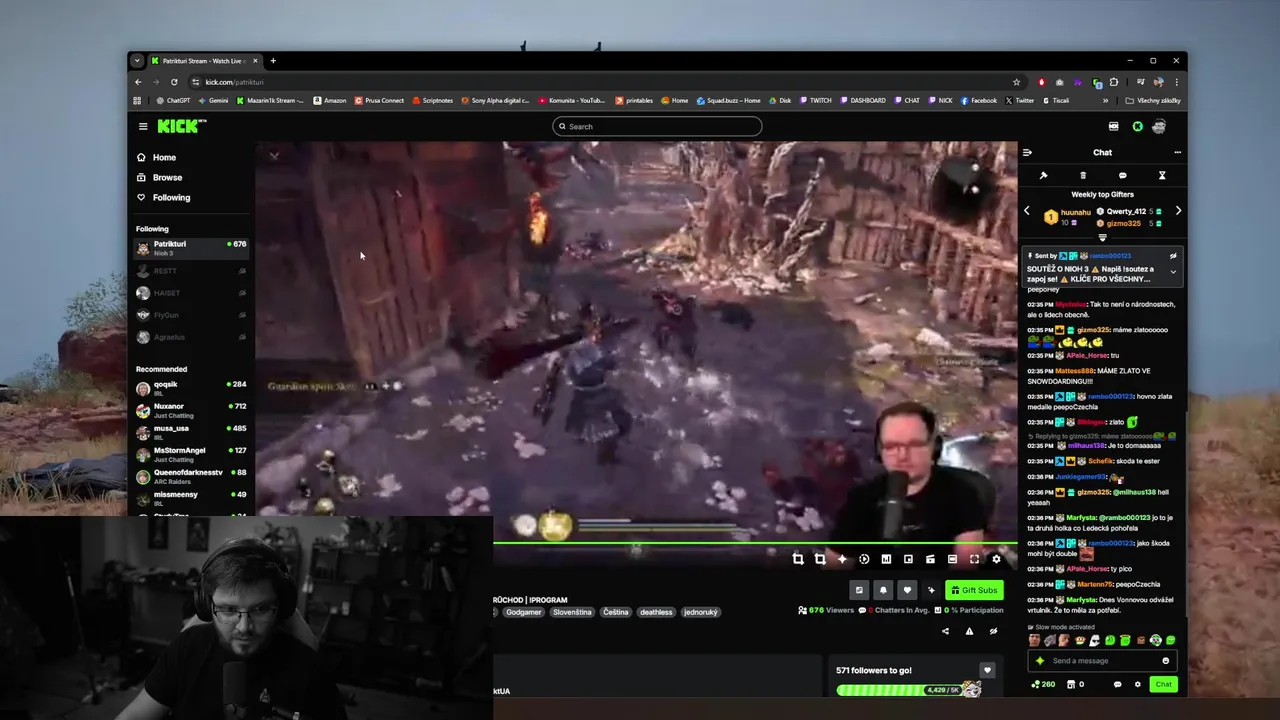This screenshot has width=1280, height=720.
Task: Open the TWITCH bookmark
Action: (815, 100)
